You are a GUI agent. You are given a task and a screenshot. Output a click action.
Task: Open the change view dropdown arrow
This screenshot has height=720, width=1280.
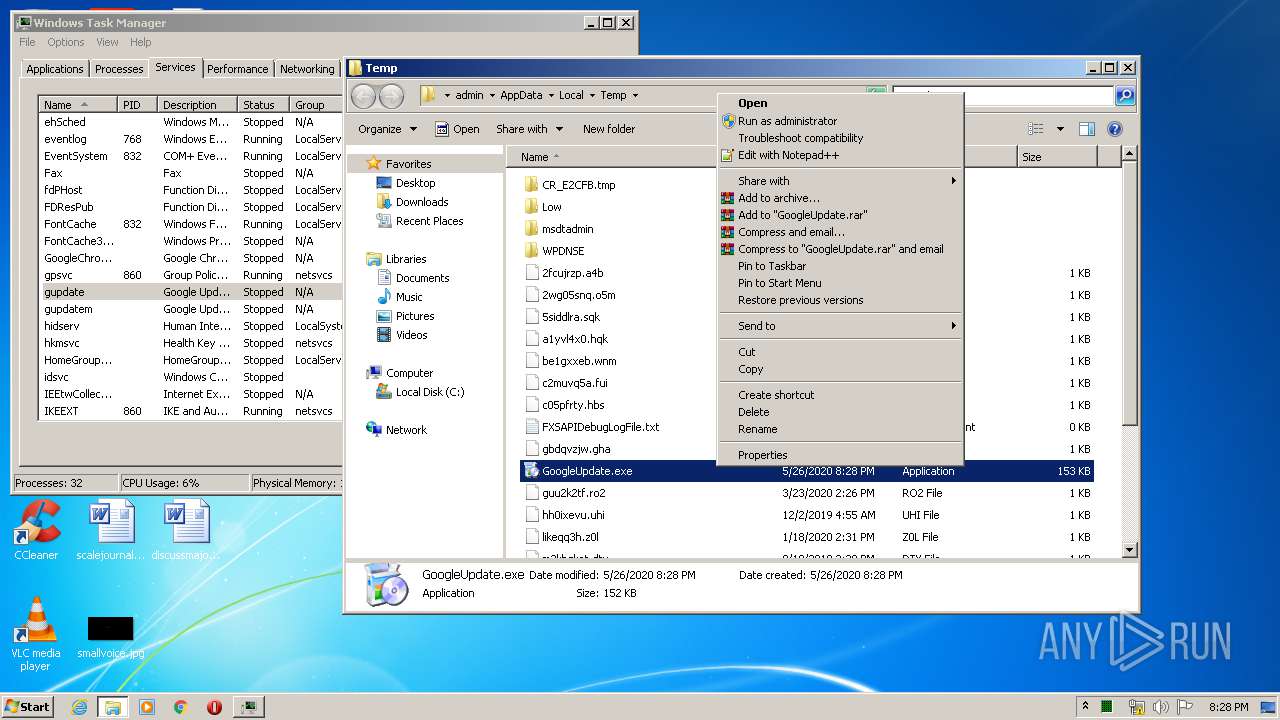point(1060,129)
